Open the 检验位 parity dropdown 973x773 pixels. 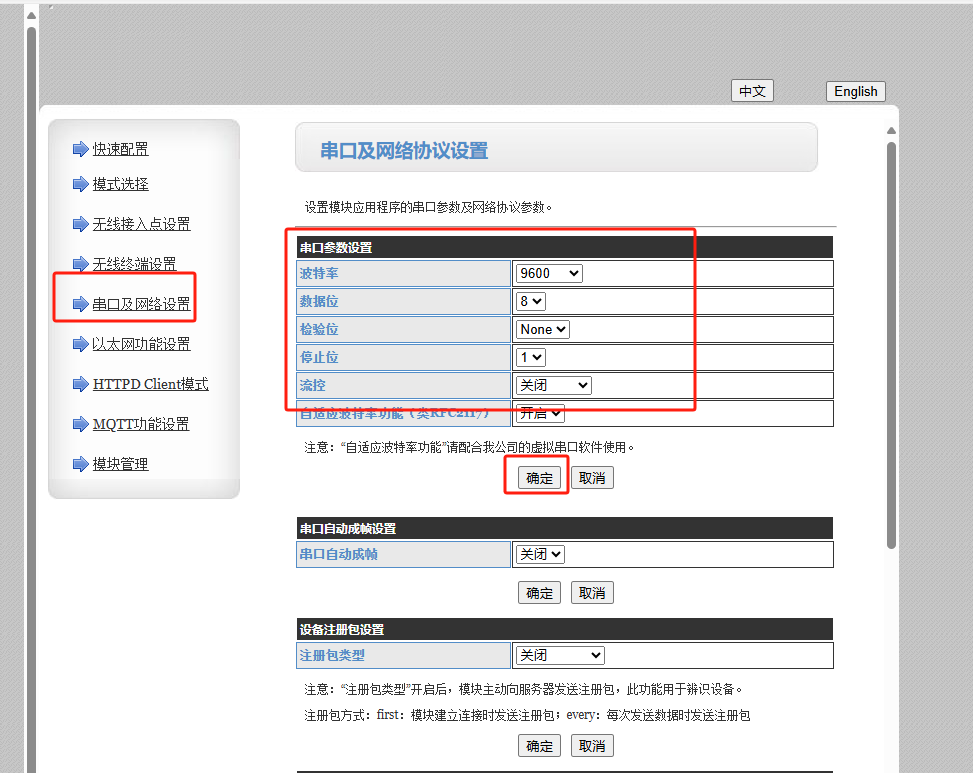coord(543,329)
